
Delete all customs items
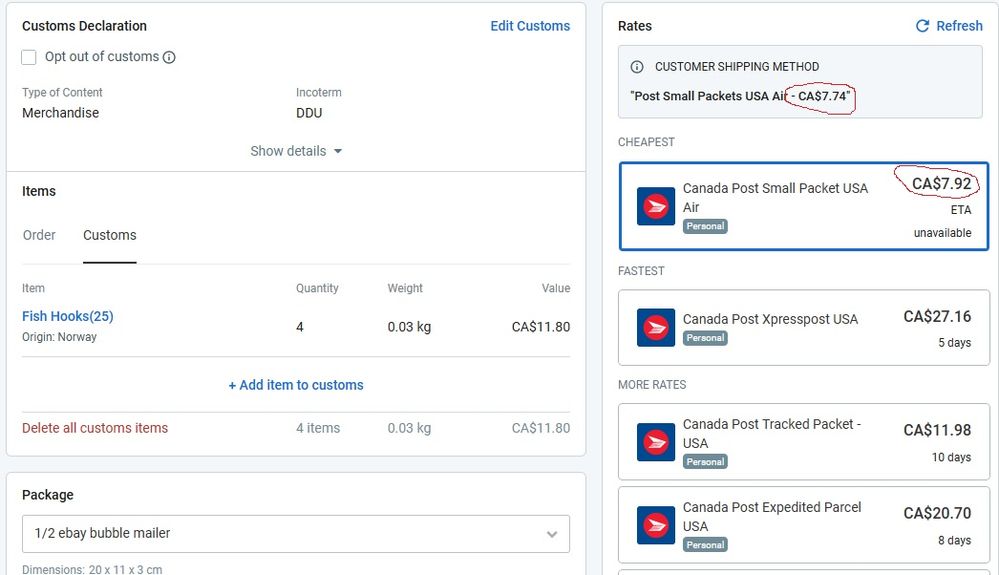click(95, 428)
